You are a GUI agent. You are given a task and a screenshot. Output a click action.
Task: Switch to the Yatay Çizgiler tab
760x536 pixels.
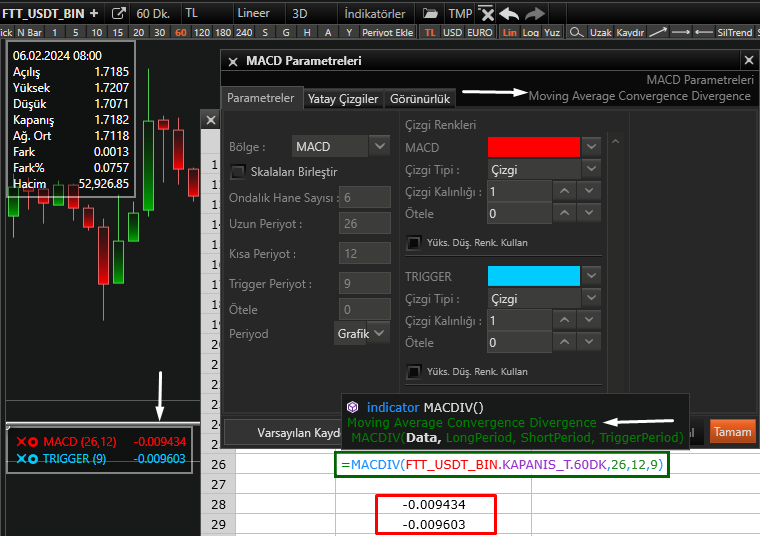coord(343,99)
